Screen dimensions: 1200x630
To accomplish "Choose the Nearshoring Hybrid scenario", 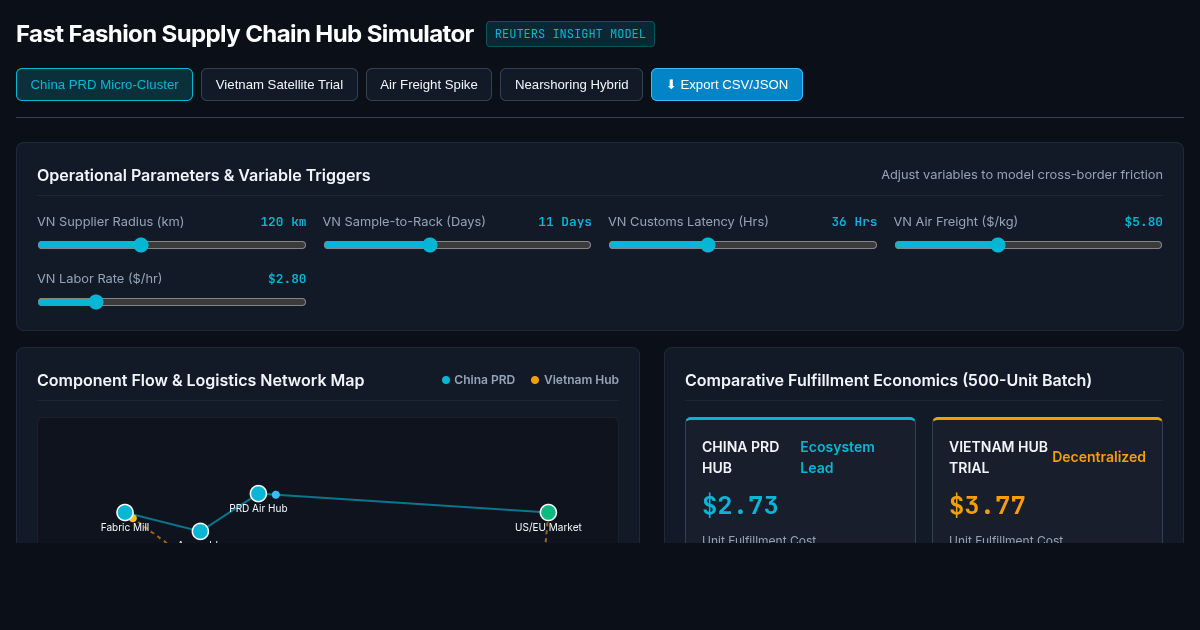I will (x=571, y=85).
